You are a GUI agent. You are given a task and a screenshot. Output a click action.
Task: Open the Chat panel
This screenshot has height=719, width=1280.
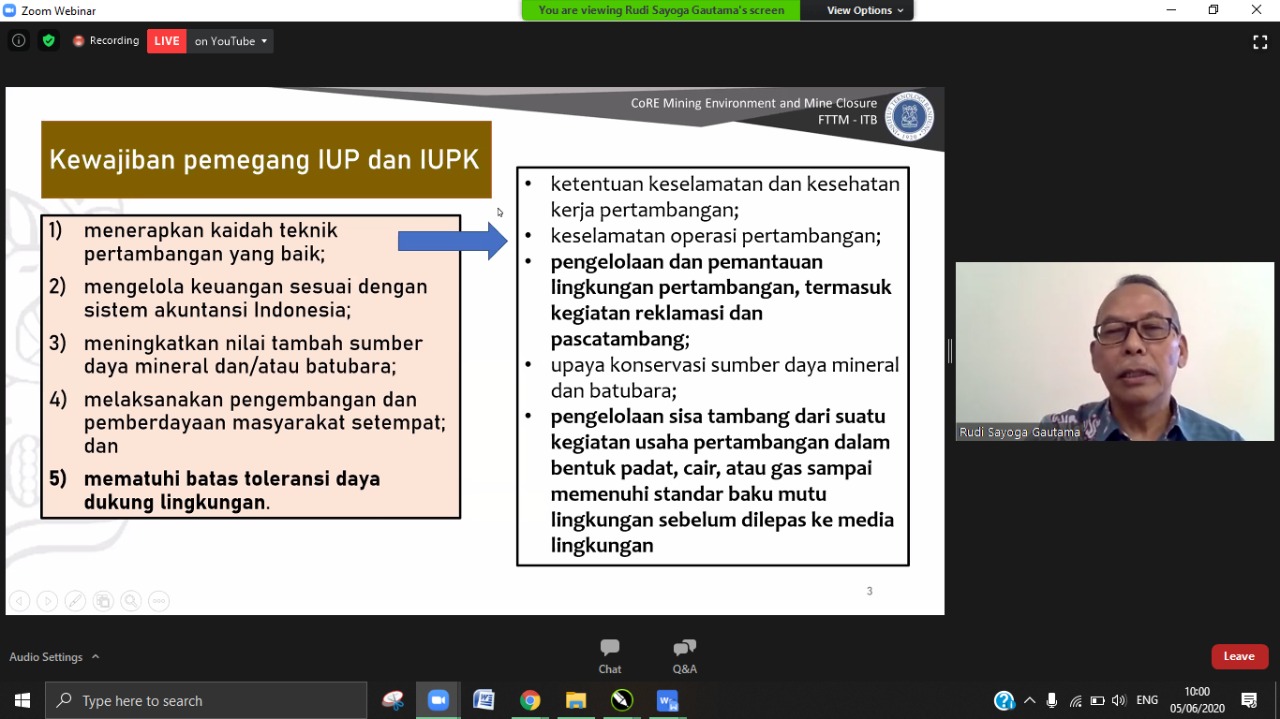609,656
